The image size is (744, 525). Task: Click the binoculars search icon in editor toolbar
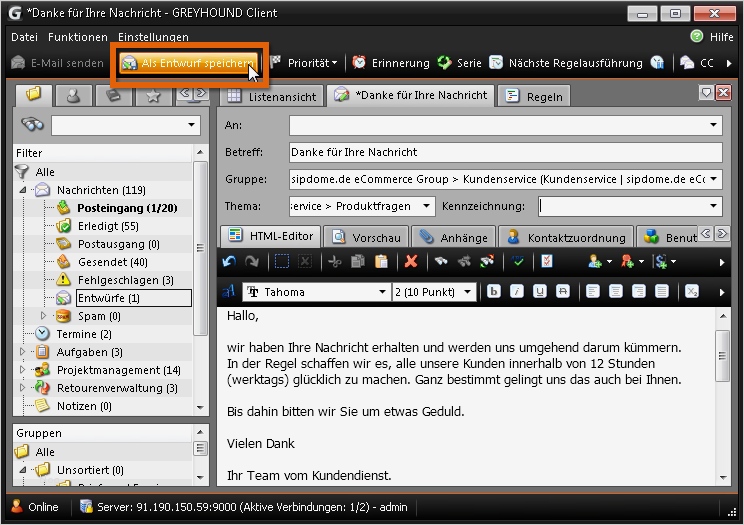tap(441, 262)
